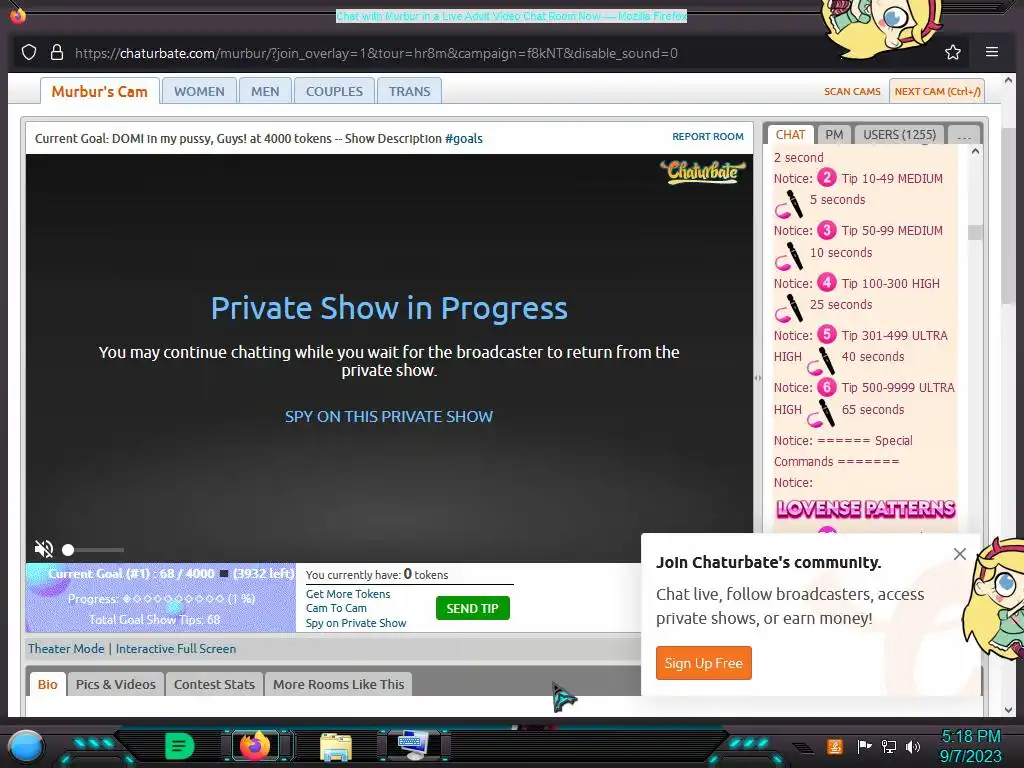Image resolution: width=1024 pixels, height=768 pixels.
Task: Open the chat settings ellipsis tab
Action: (963, 135)
